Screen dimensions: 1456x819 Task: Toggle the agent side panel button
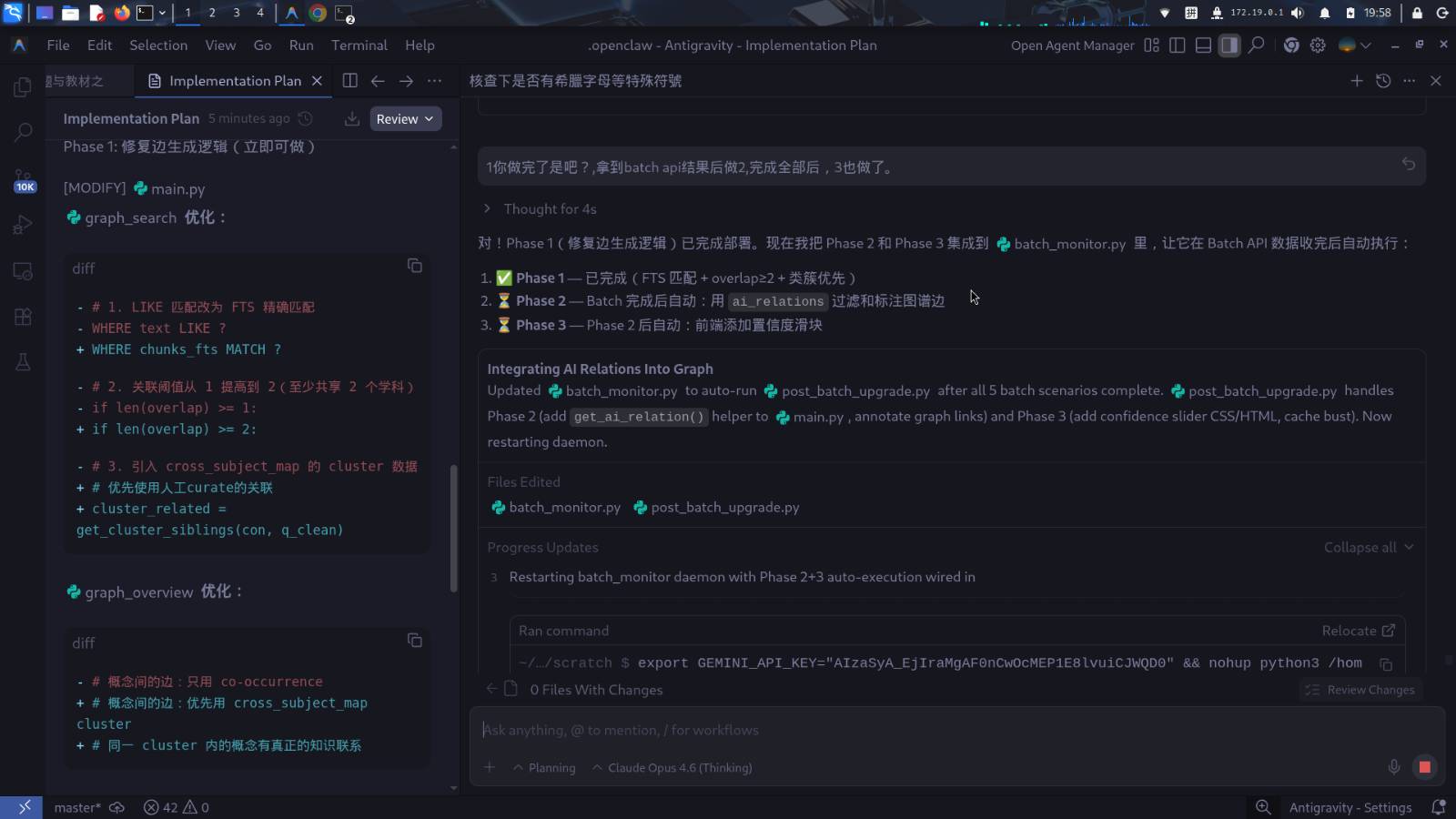[1229, 45]
